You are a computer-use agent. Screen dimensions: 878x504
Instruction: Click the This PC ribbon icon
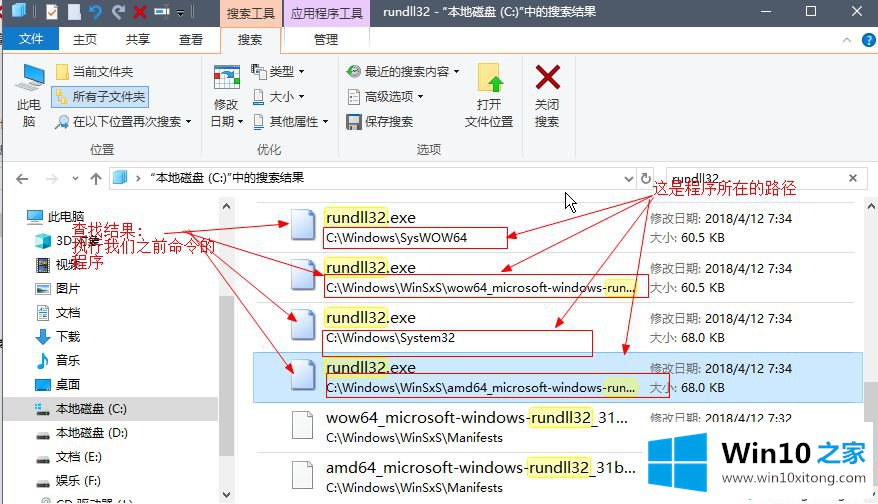pyautogui.click(x=29, y=95)
